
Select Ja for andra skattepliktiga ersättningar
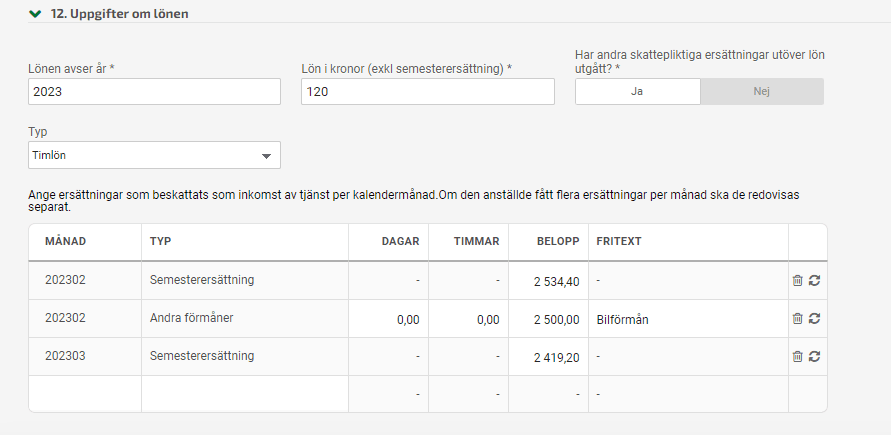pyautogui.click(x=638, y=91)
